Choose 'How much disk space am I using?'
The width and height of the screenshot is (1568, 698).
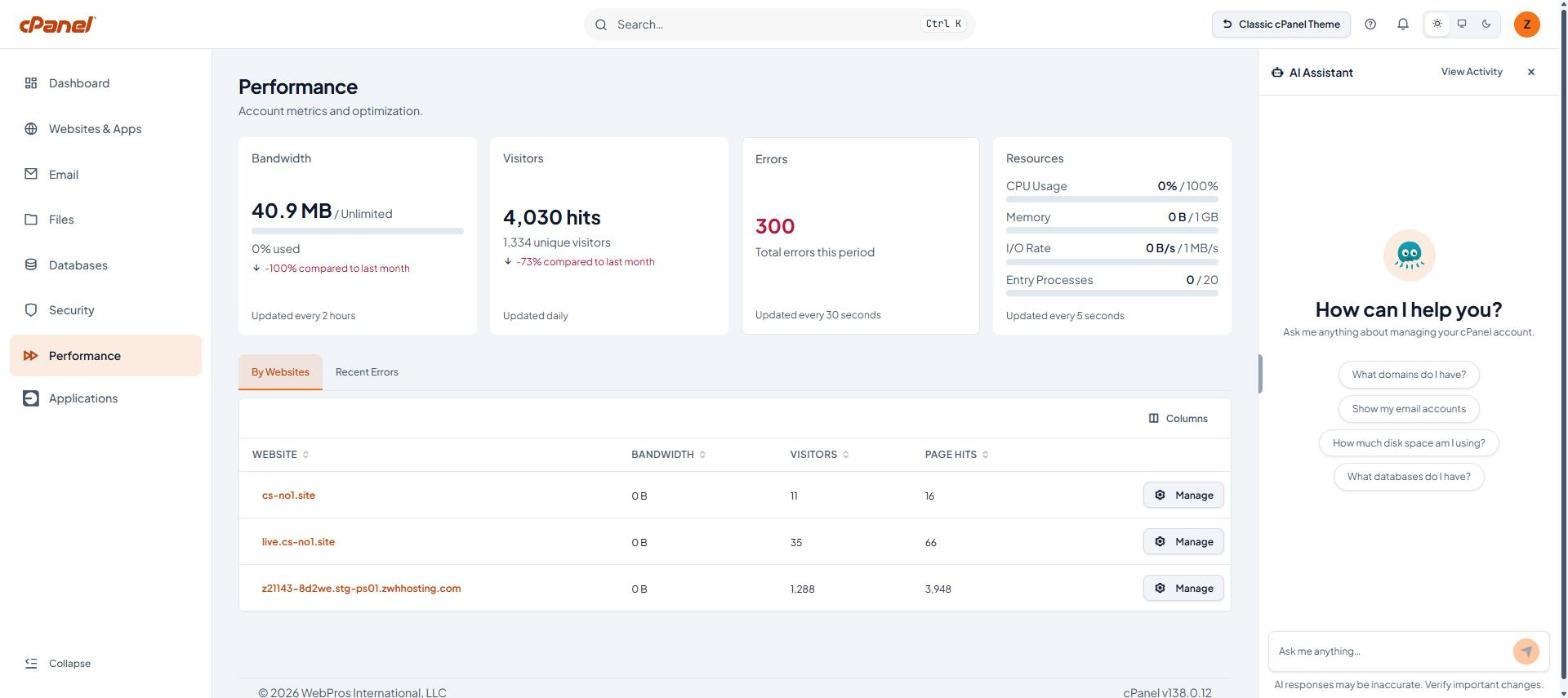click(1408, 443)
